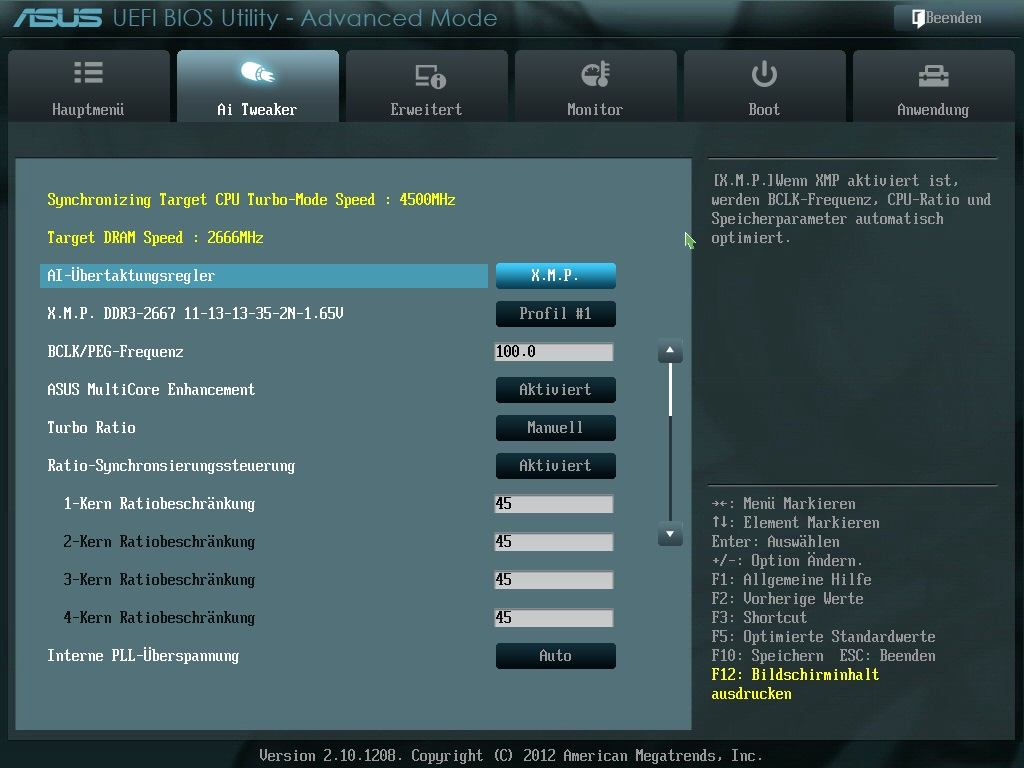This screenshot has width=1024, height=768.
Task: Click the 2-Kern Ratiobeschränkung value field
Action: coord(554,541)
